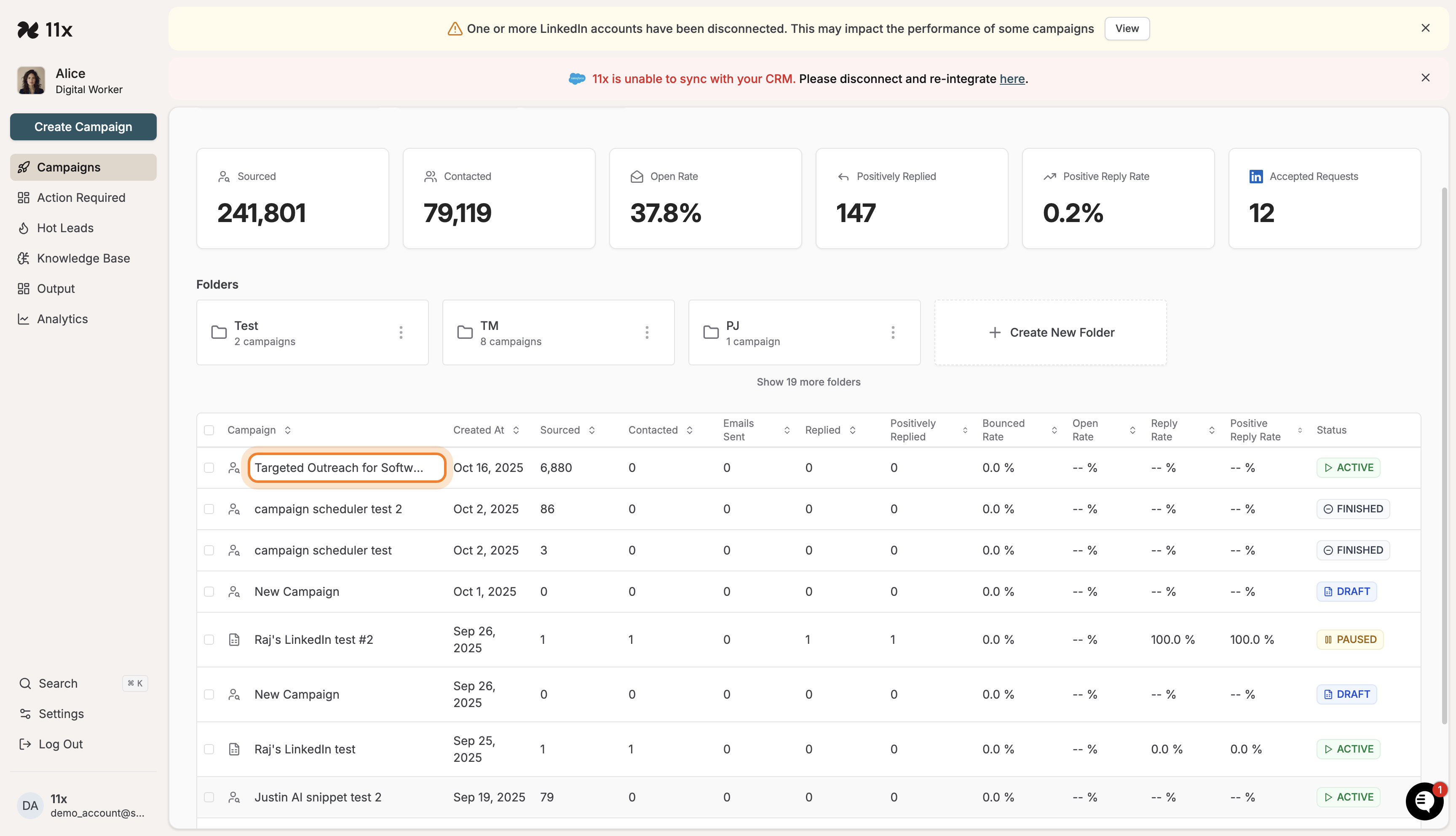1456x836 pixels.
Task: Click Alice's profile avatar
Action: 30,80
